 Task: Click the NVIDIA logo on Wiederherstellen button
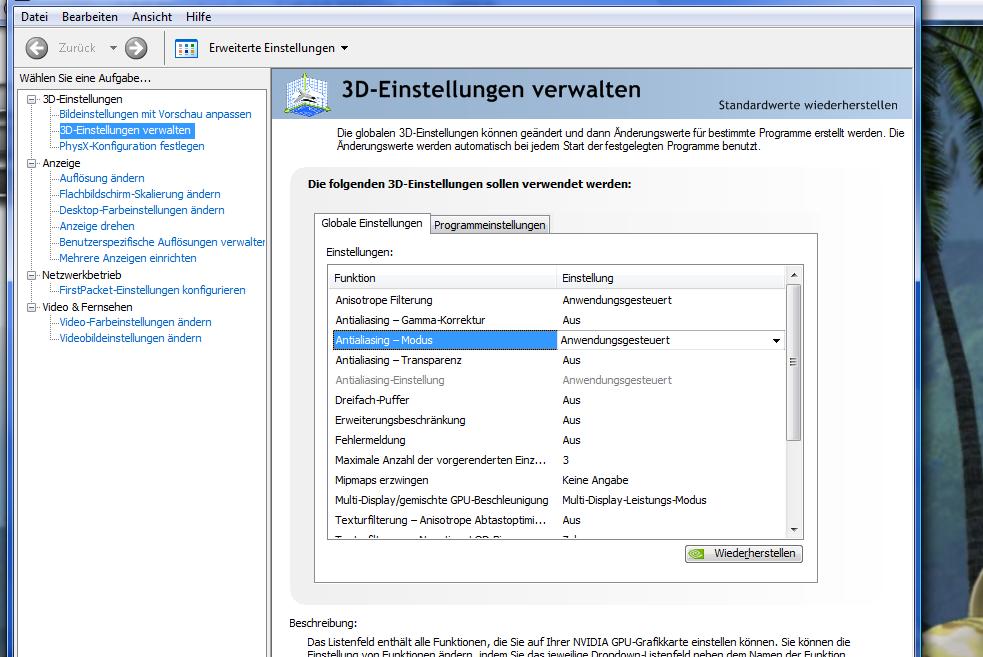(x=696, y=554)
